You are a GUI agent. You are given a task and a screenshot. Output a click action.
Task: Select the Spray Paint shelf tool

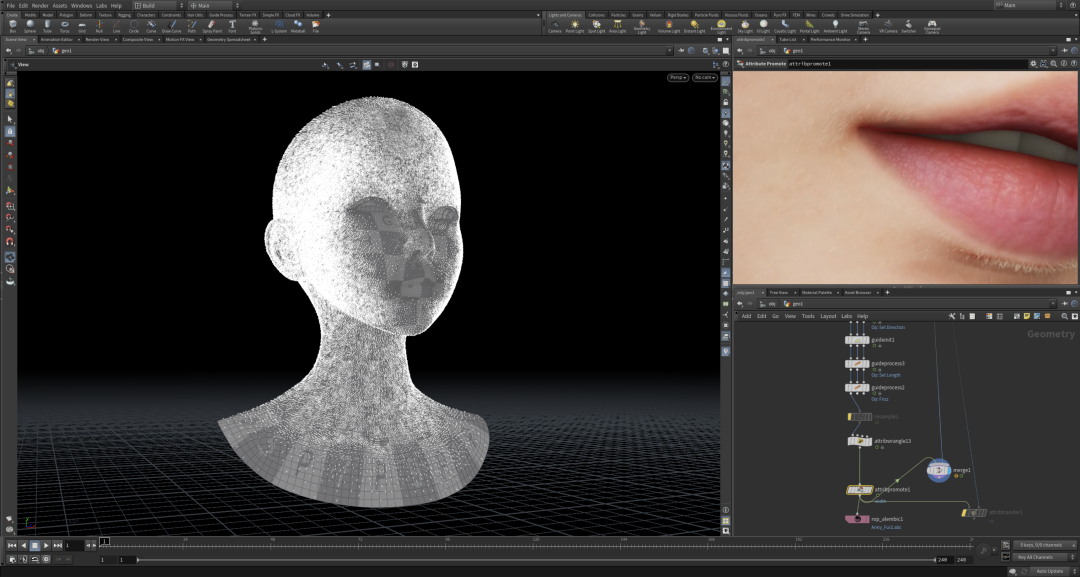212,26
